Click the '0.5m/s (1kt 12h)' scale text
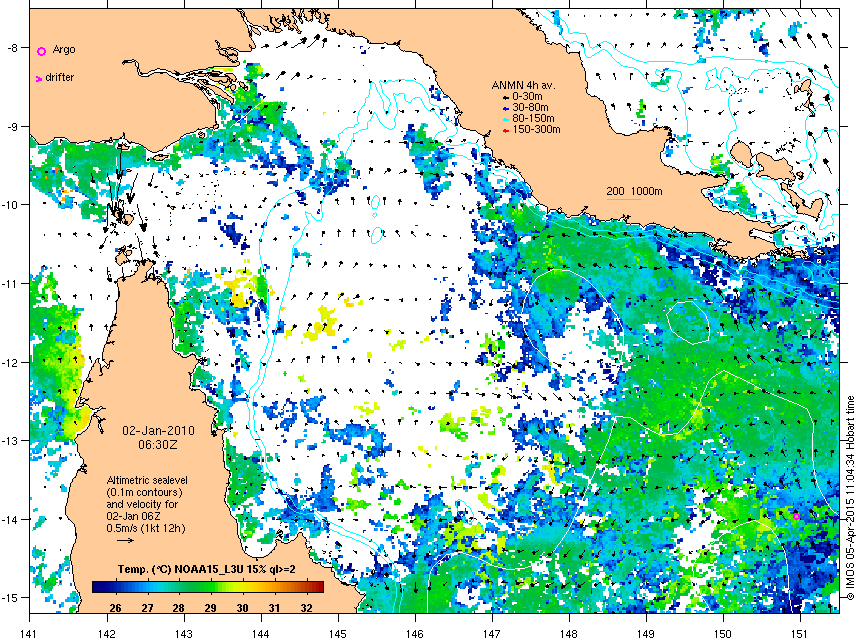This screenshot has width=860, height=640. click(x=146, y=528)
